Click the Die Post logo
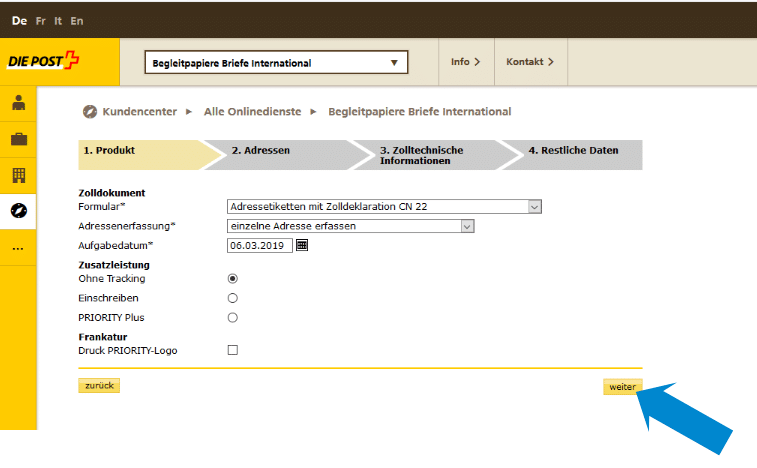Image resolution: width=757 pixels, height=468 pixels. [x=45, y=62]
